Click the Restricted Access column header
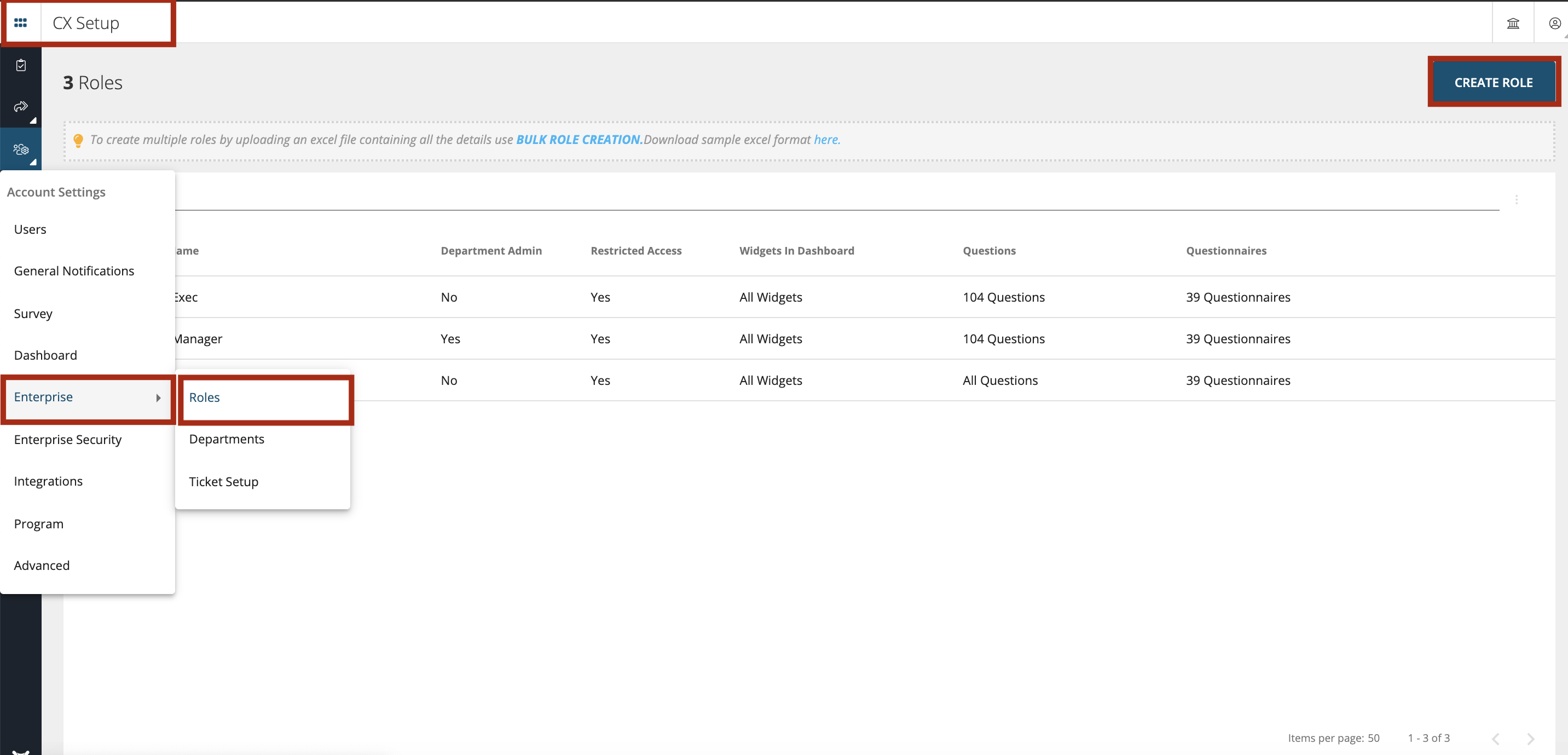 pos(635,251)
